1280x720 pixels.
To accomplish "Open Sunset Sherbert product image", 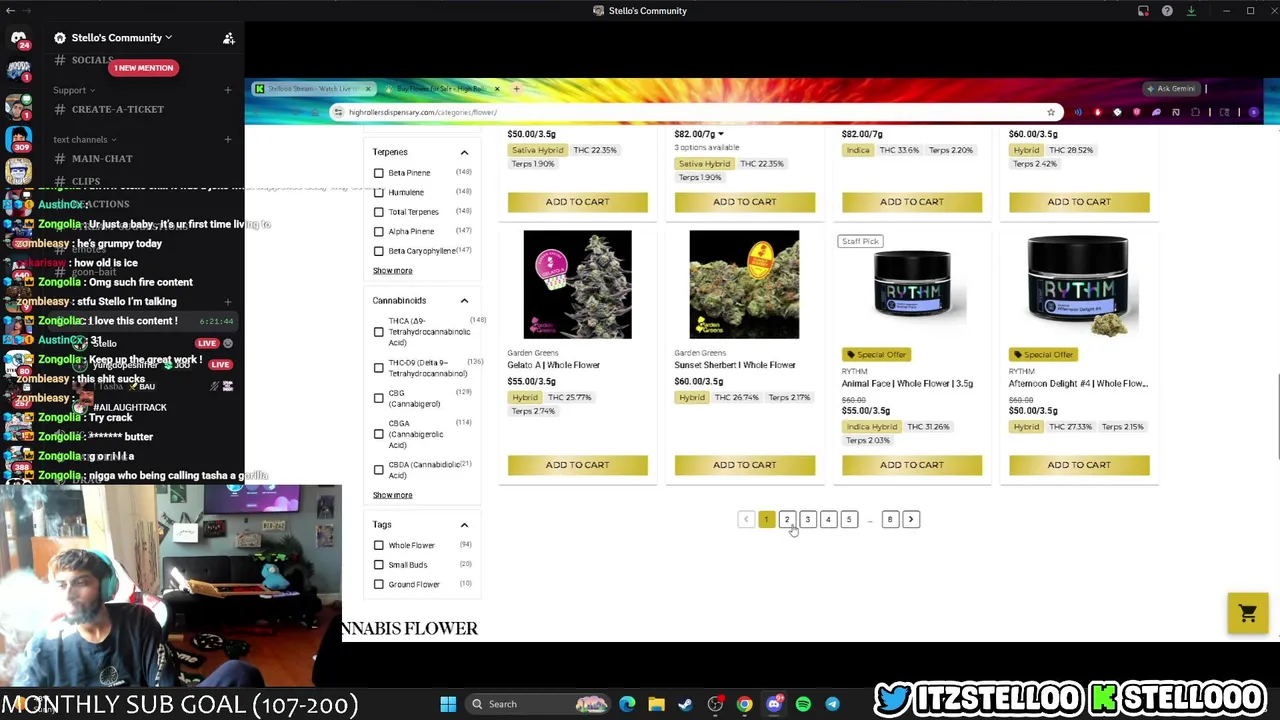I will coord(744,285).
